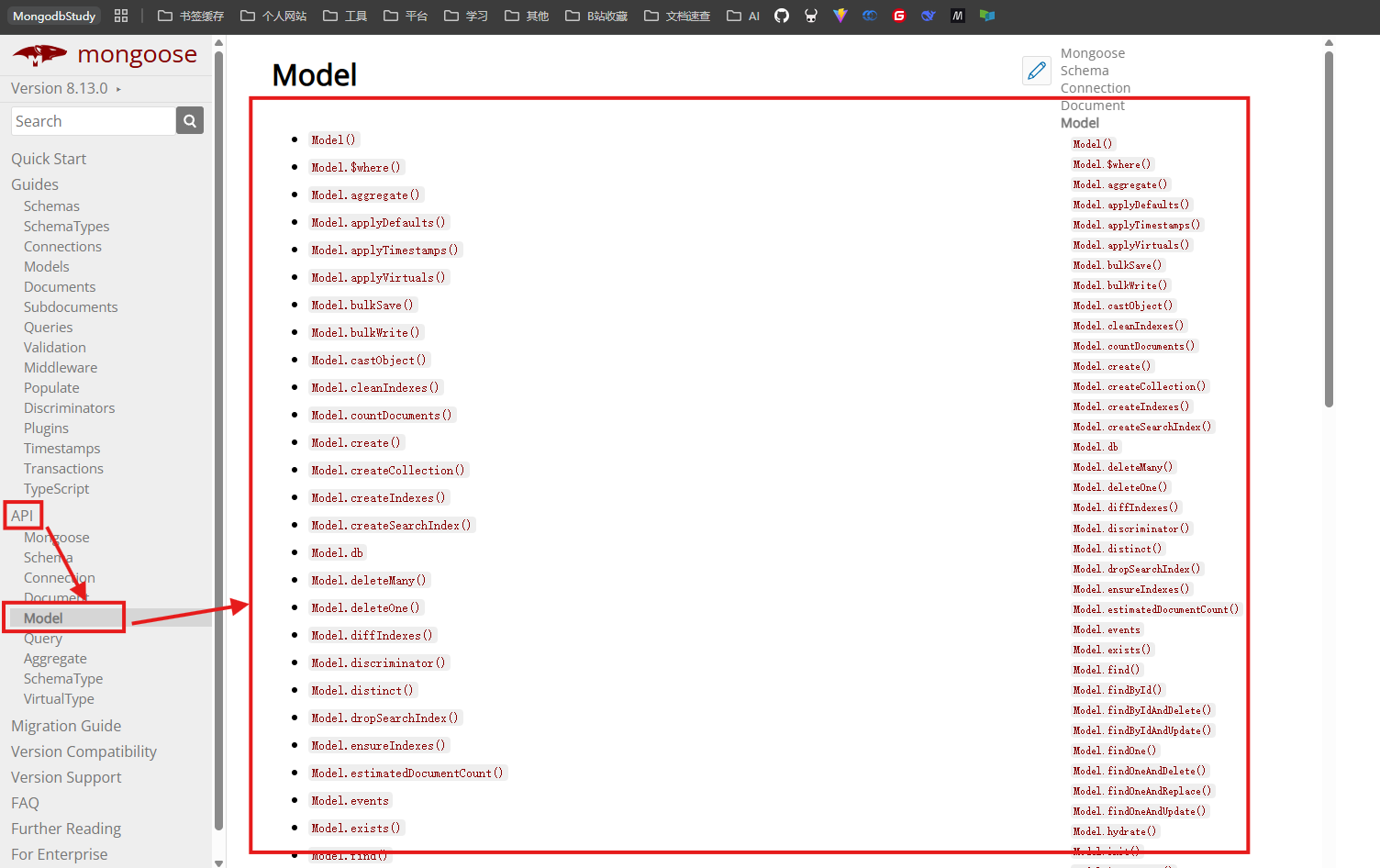Click the search magnifier button
The image size is (1380, 868).
click(190, 120)
